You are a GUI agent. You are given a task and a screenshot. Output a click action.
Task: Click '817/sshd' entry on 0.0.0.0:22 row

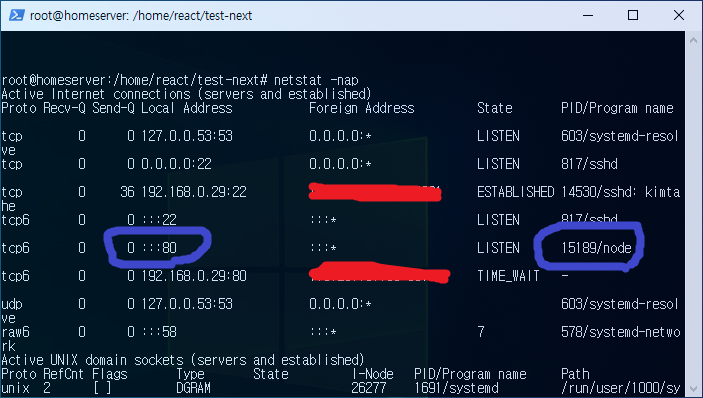pyautogui.click(x=589, y=164)
